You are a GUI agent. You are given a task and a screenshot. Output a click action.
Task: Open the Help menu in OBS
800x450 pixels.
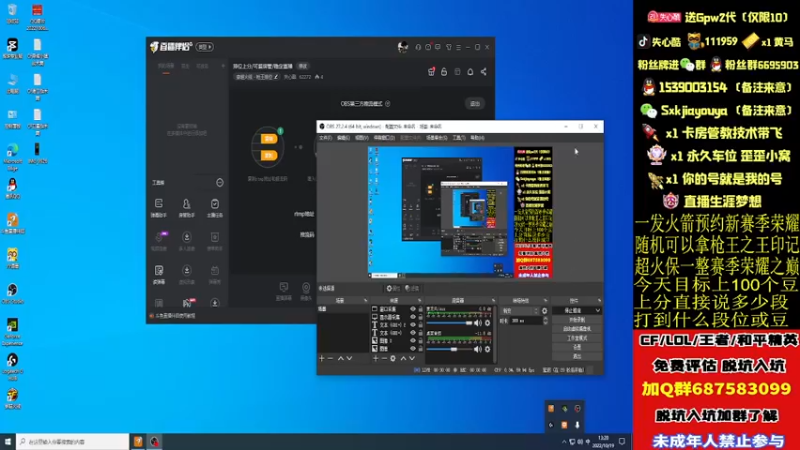pos(477,138)
